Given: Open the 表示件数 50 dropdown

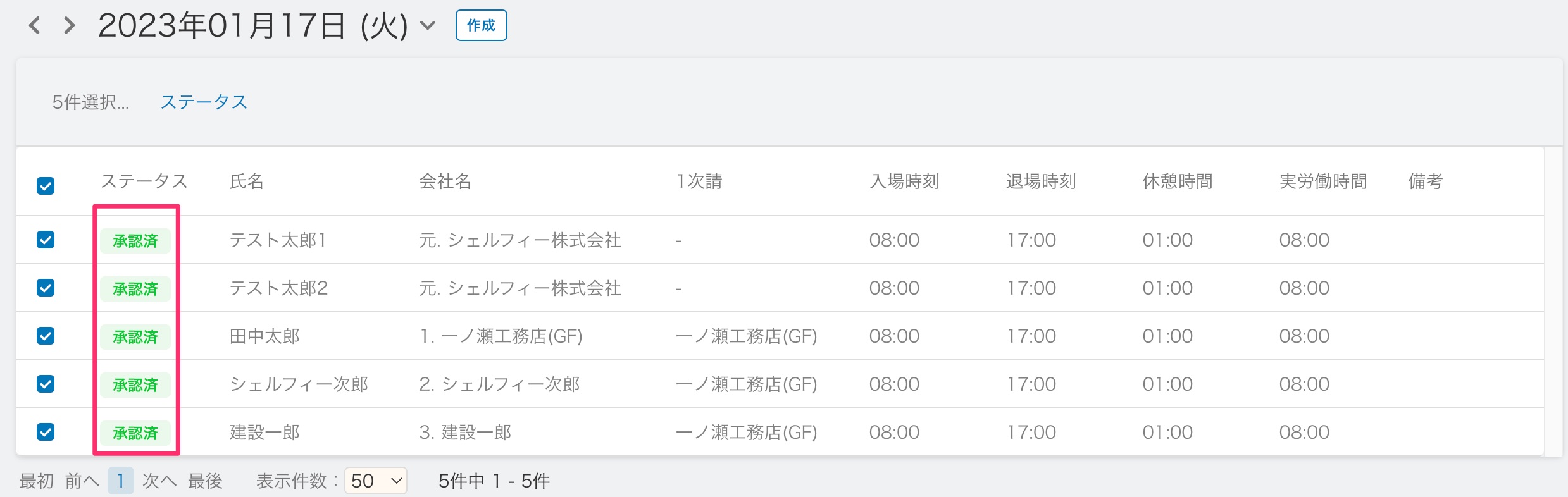Looking at the screenshot, I should (376, 481).
